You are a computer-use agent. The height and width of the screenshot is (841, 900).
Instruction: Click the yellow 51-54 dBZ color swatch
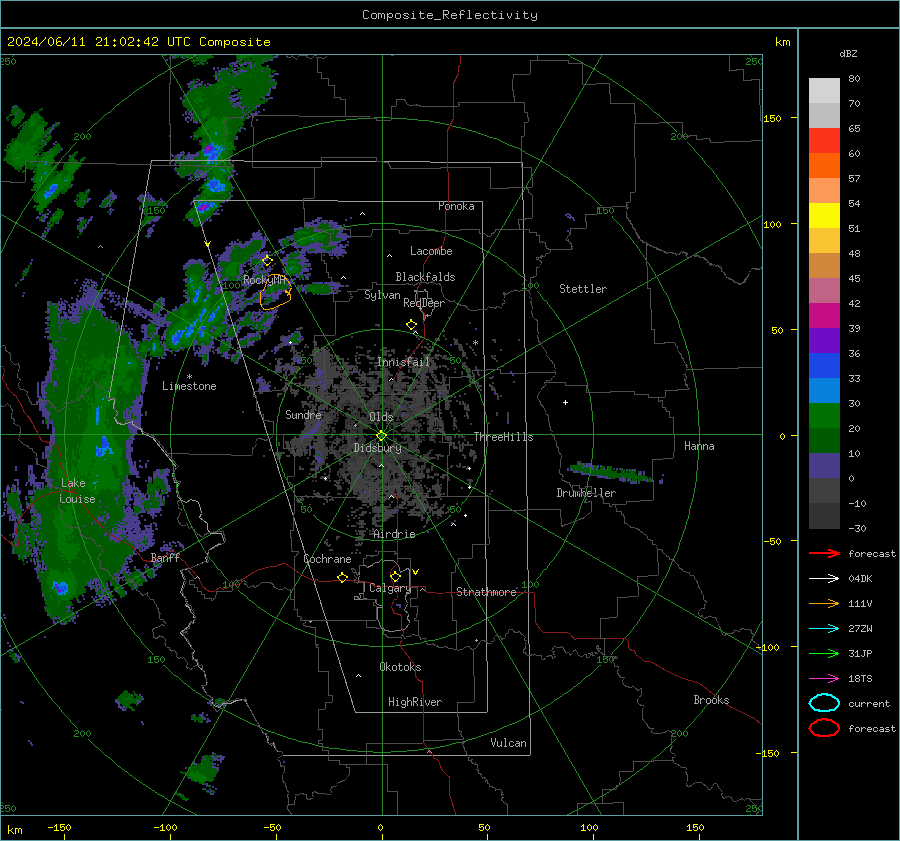pyautogui.click(x=824, y=216)
